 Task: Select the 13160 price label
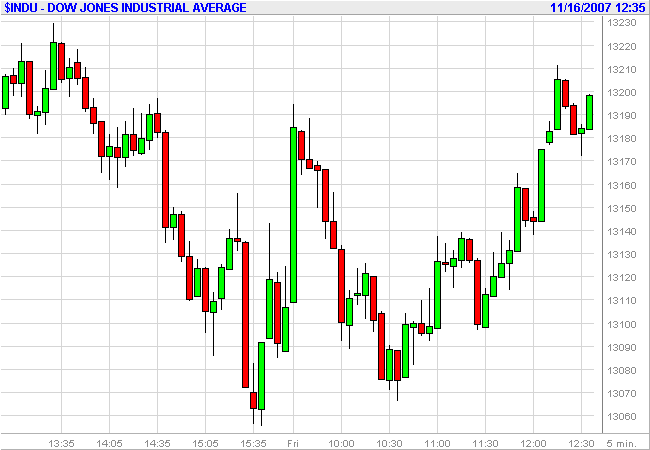coord(621,185)
